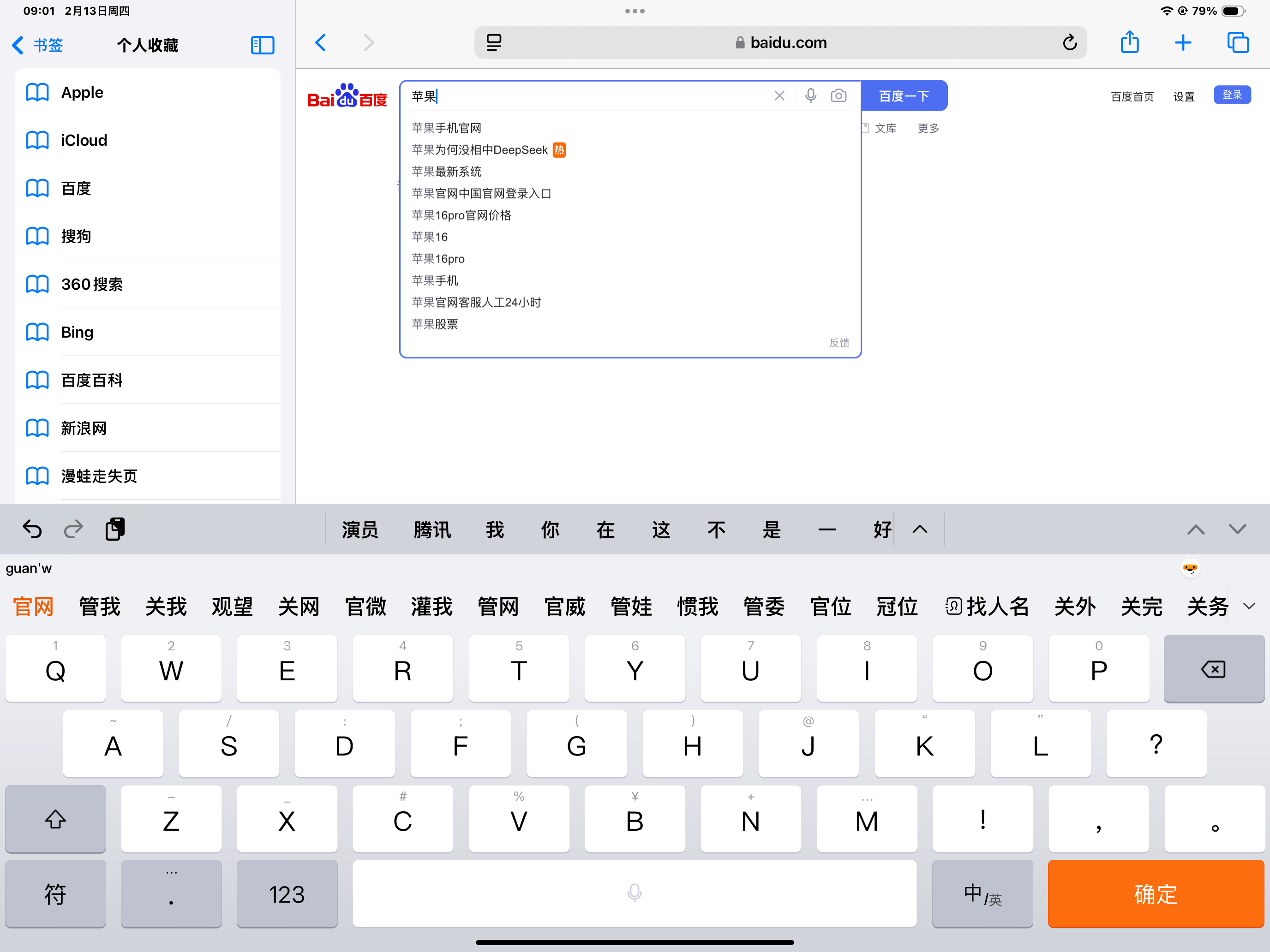The width and height of the screenshot is (1270, 952).
Task: Tap the keyboard clipboard paste icon
Action: (x=115, y=529)
